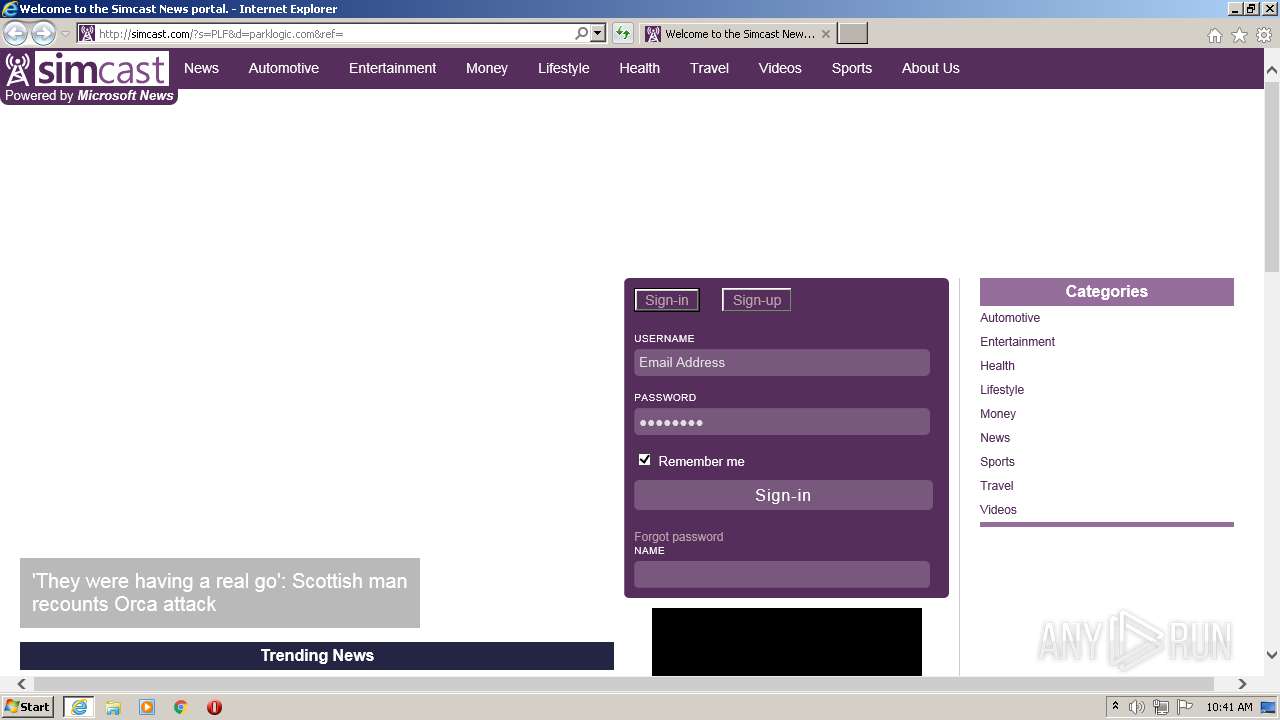Click the vertical scrollbar down arrow
The width and height of the screenshot is (1280, 720).
point(1272,655)
